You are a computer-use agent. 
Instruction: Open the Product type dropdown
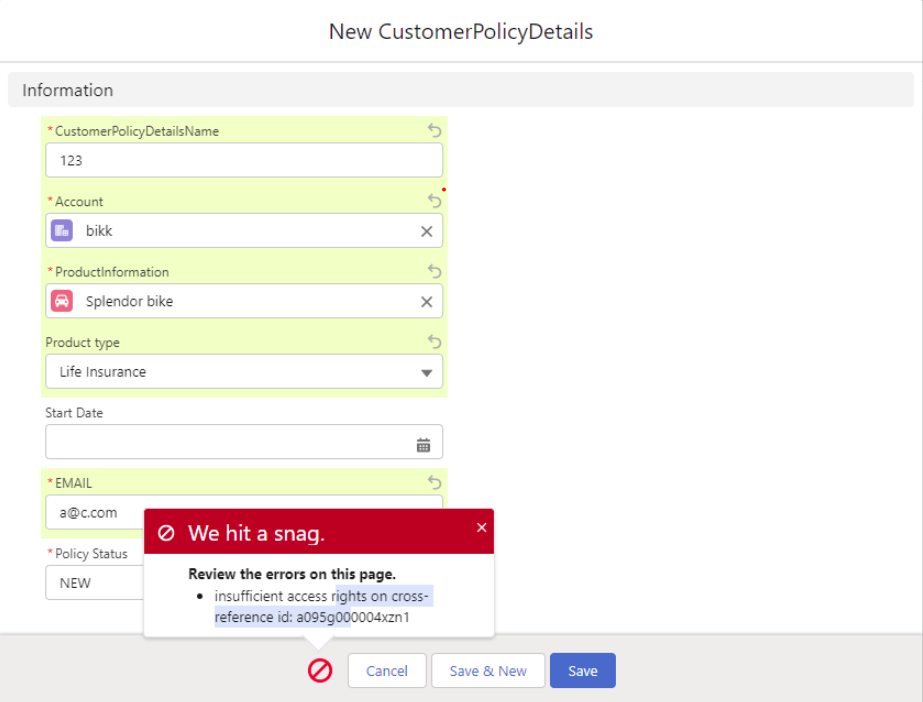[x=244, y=371]
